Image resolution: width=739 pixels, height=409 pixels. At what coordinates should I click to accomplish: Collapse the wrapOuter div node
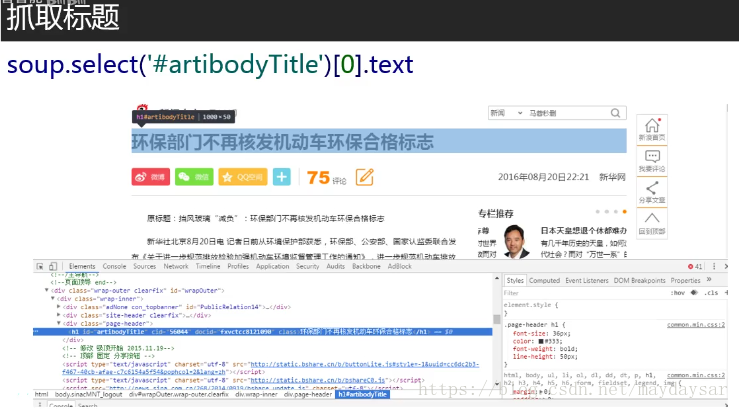tap(47, 290)
